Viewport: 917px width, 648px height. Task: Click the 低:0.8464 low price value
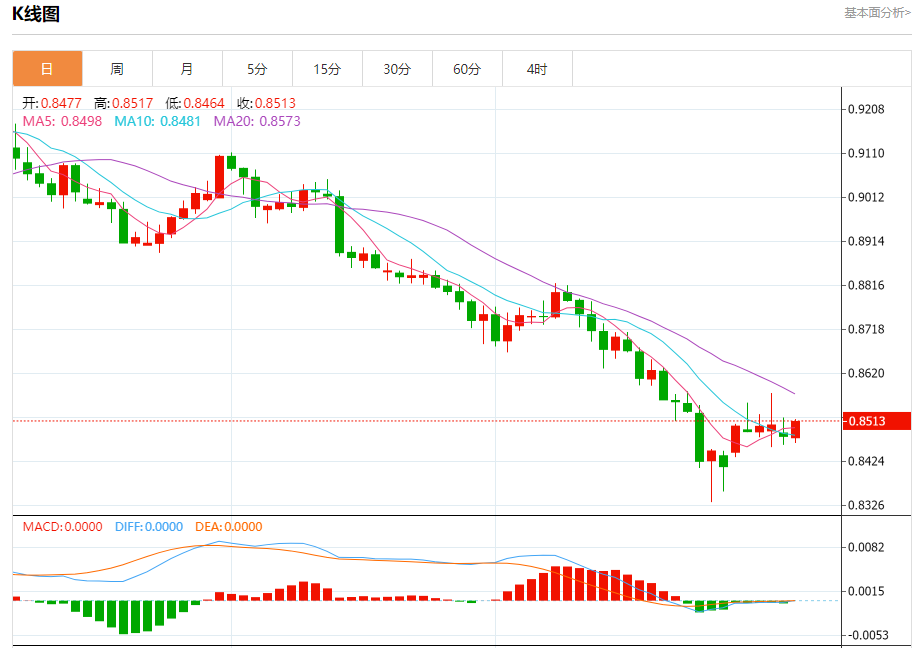pos(195,104)
